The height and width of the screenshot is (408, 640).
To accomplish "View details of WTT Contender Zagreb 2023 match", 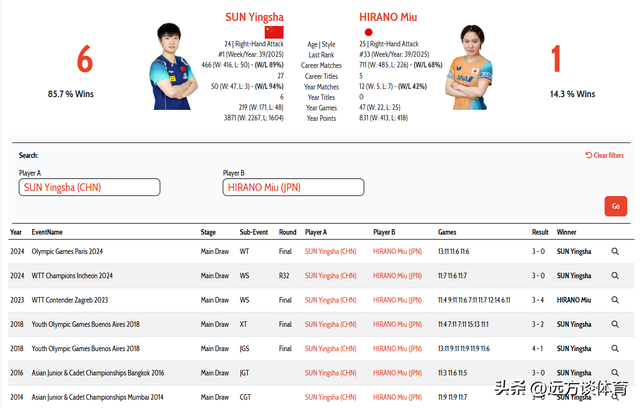I will pos(615,300).
